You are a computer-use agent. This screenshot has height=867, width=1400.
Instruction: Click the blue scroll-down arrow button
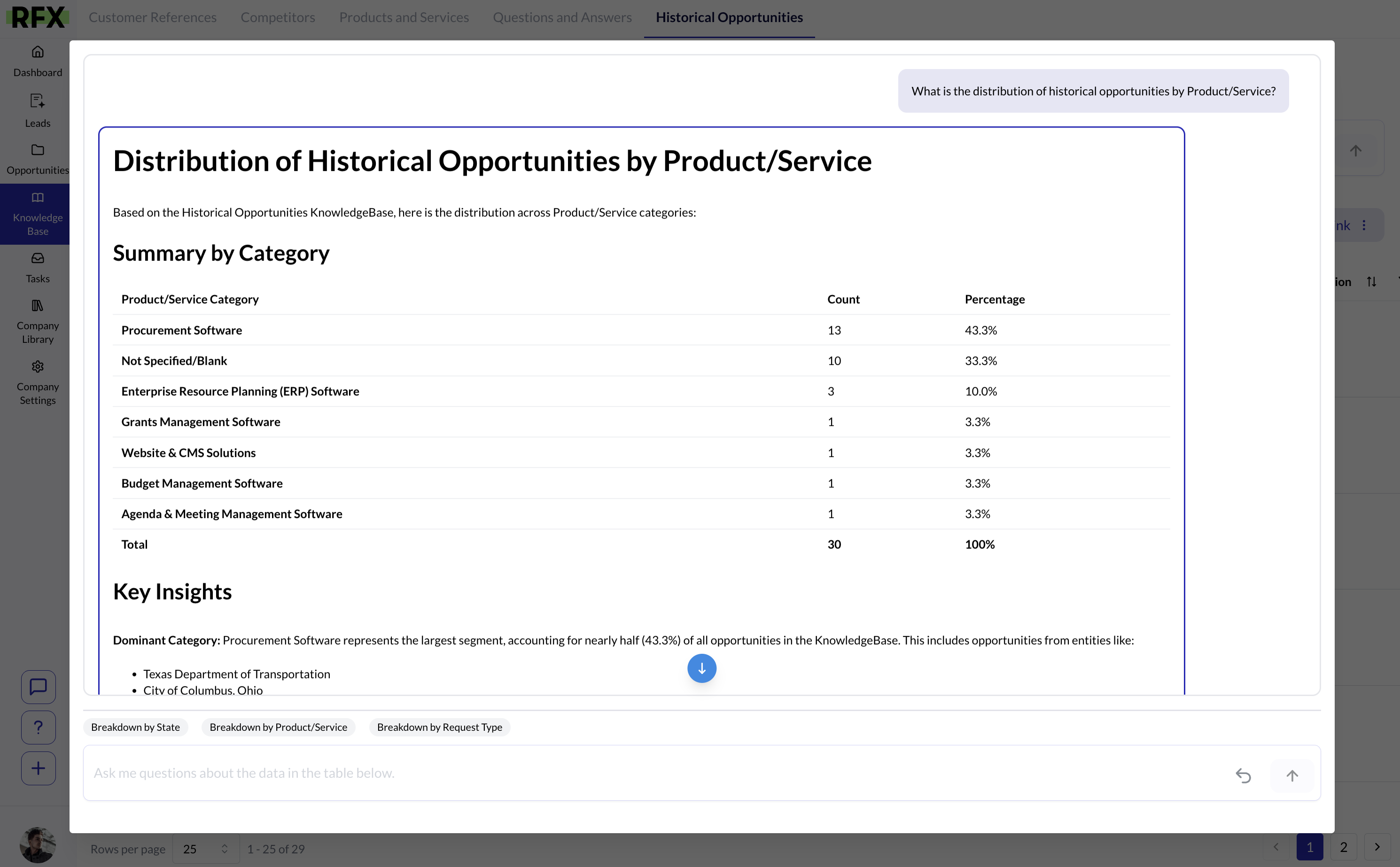tap(701, 668)
